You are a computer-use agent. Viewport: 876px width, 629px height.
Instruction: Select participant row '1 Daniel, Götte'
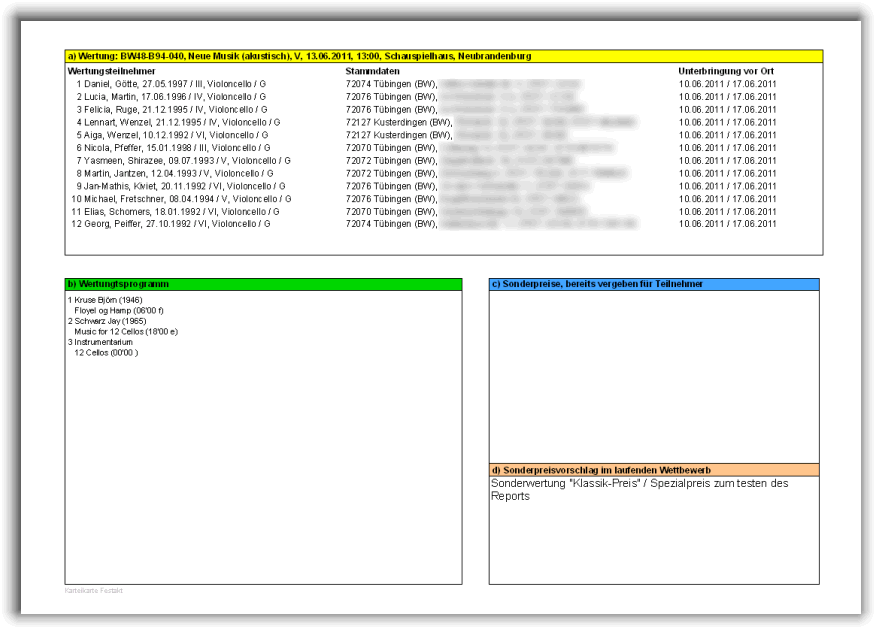click(x=171, y=84)
